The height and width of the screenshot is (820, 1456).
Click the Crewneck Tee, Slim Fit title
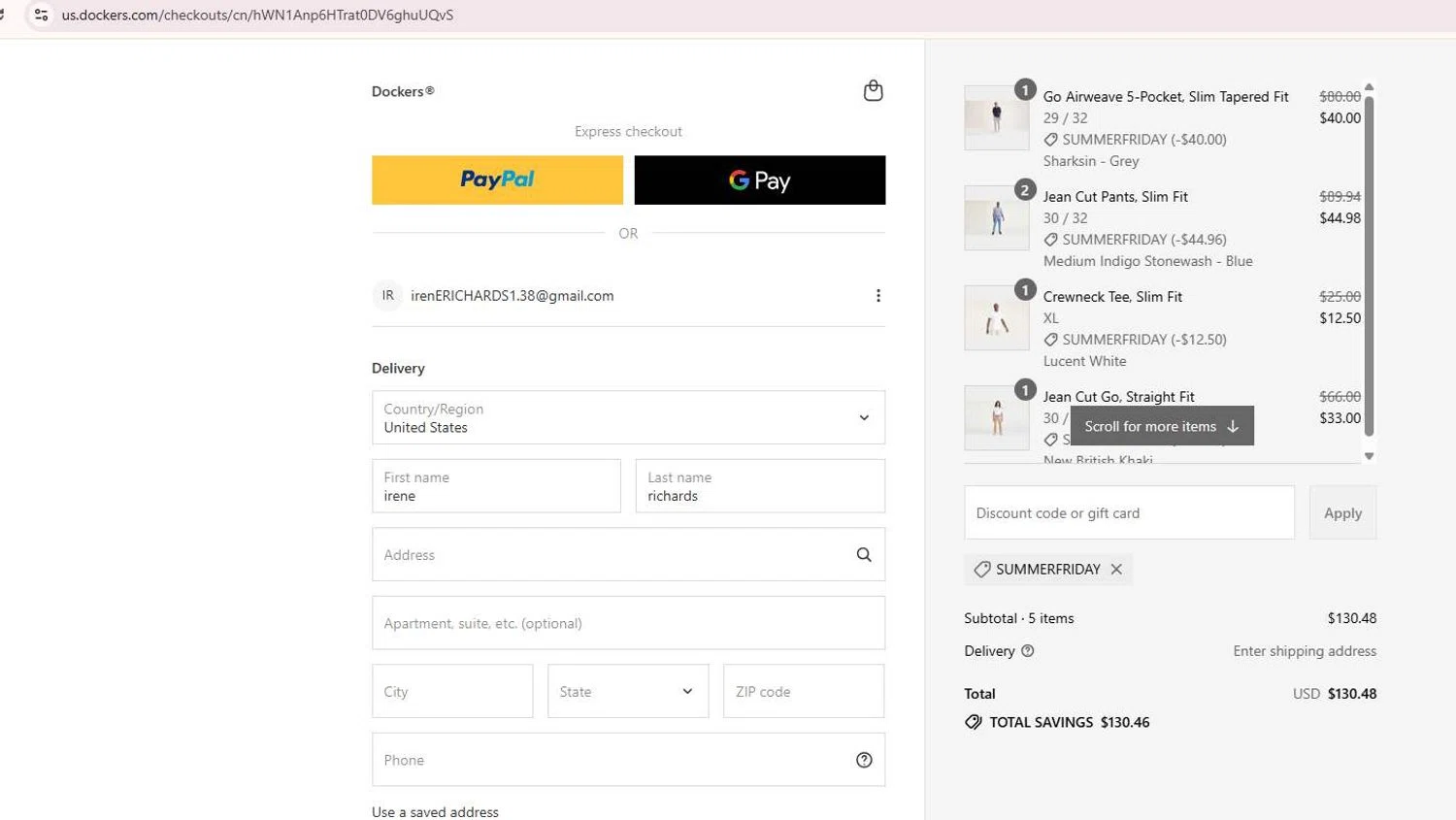click(x=1112, y=297)
